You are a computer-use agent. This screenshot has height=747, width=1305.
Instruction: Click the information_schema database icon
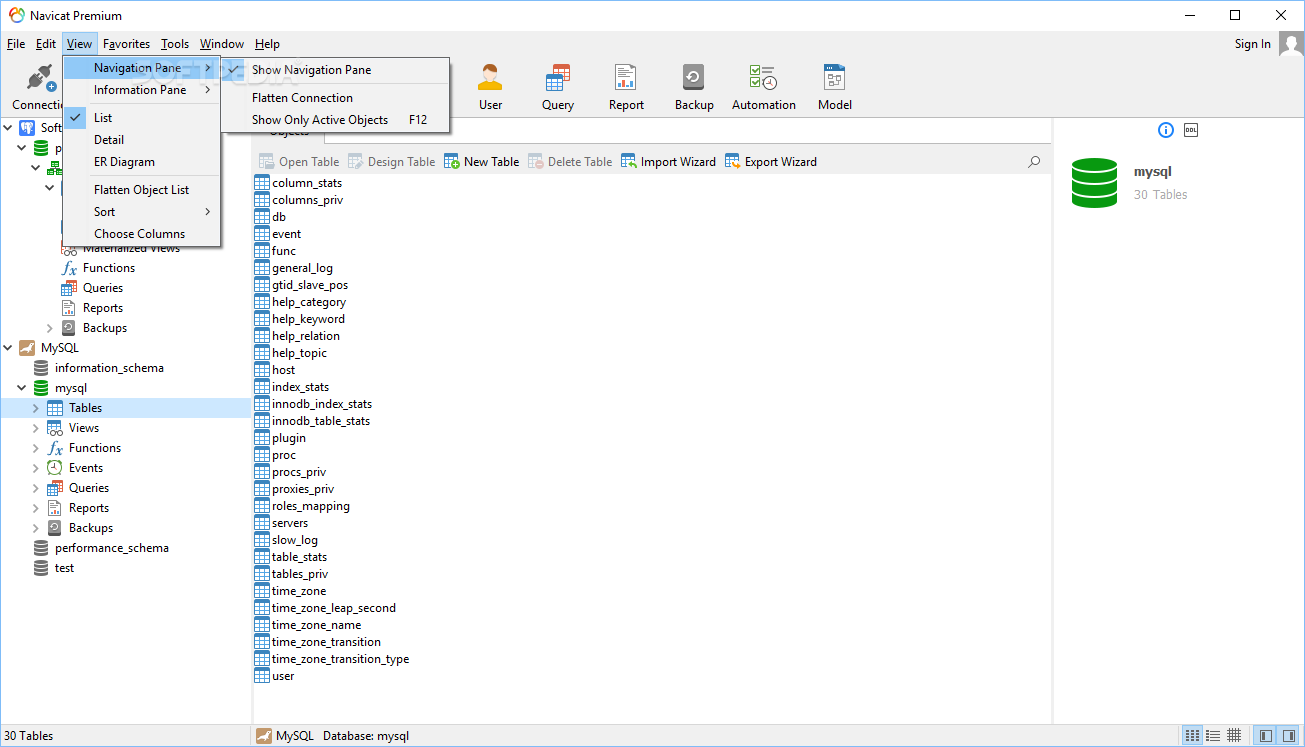pos(41,368)
